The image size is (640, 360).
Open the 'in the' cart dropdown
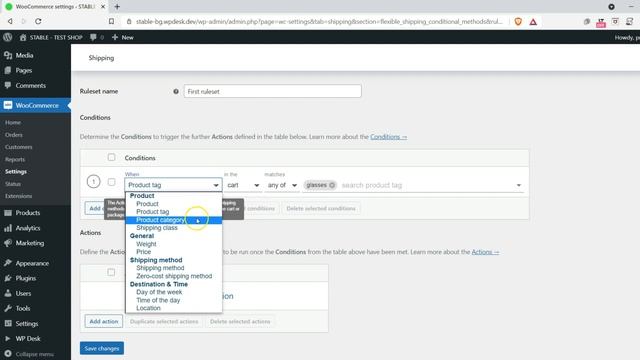(243, 185)
